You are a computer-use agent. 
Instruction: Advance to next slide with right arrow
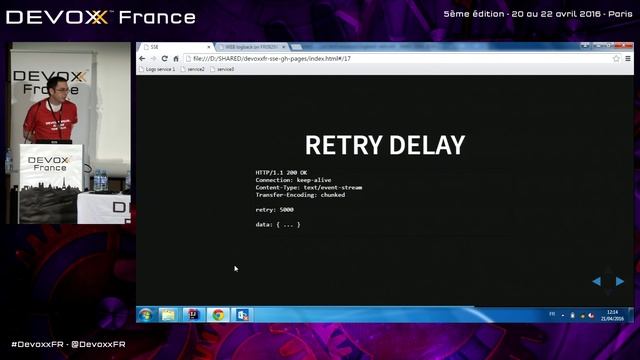[620, 281]
